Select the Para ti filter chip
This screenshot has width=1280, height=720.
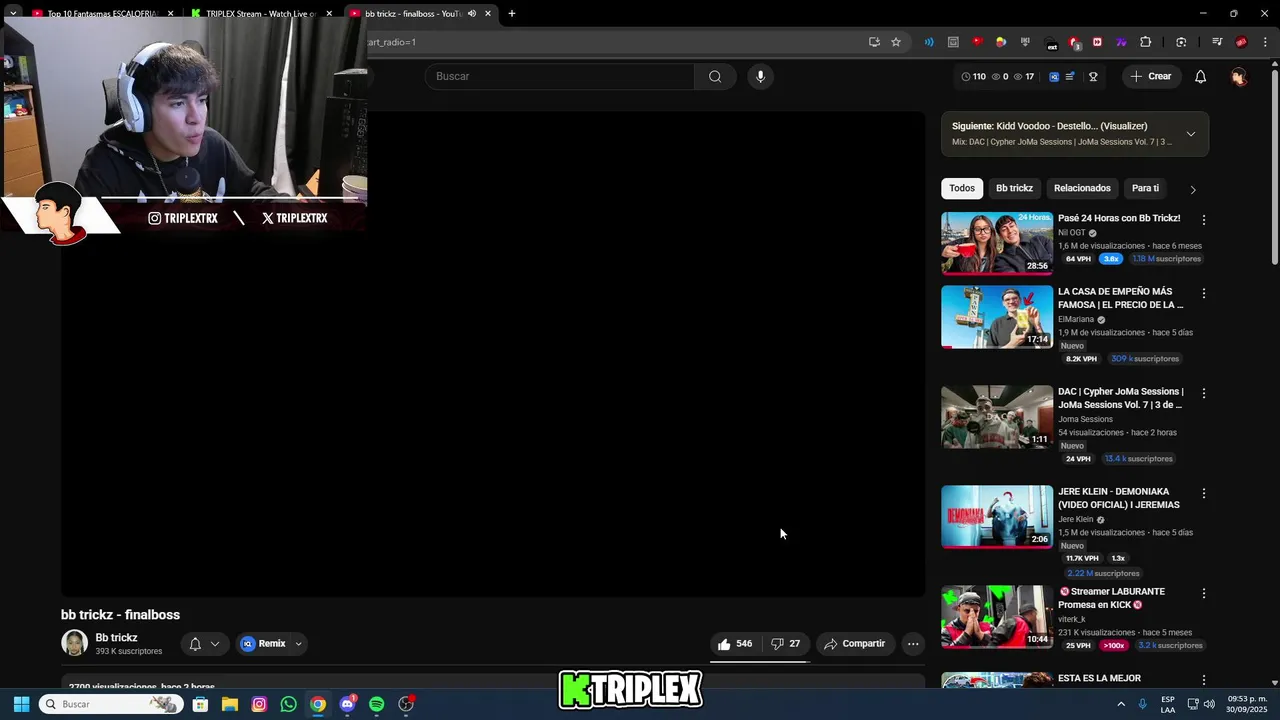pyautogui.click(x=1145, y=188)
